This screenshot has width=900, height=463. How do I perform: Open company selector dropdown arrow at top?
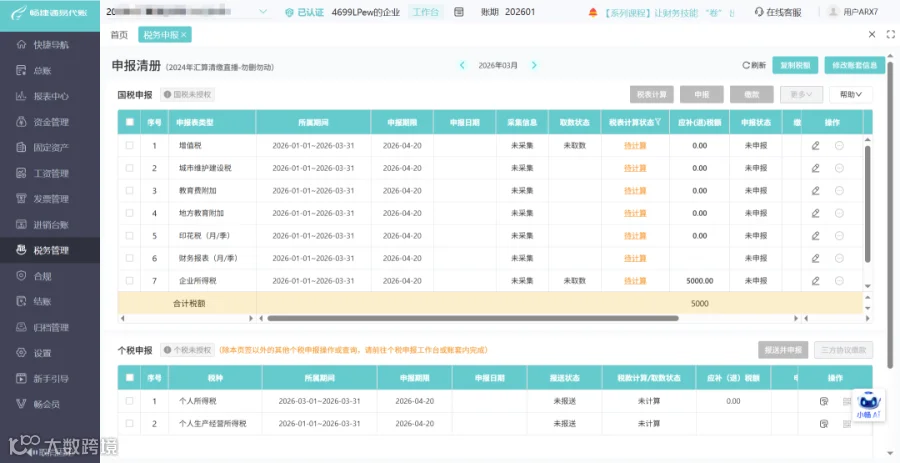(x=263, y=11)
